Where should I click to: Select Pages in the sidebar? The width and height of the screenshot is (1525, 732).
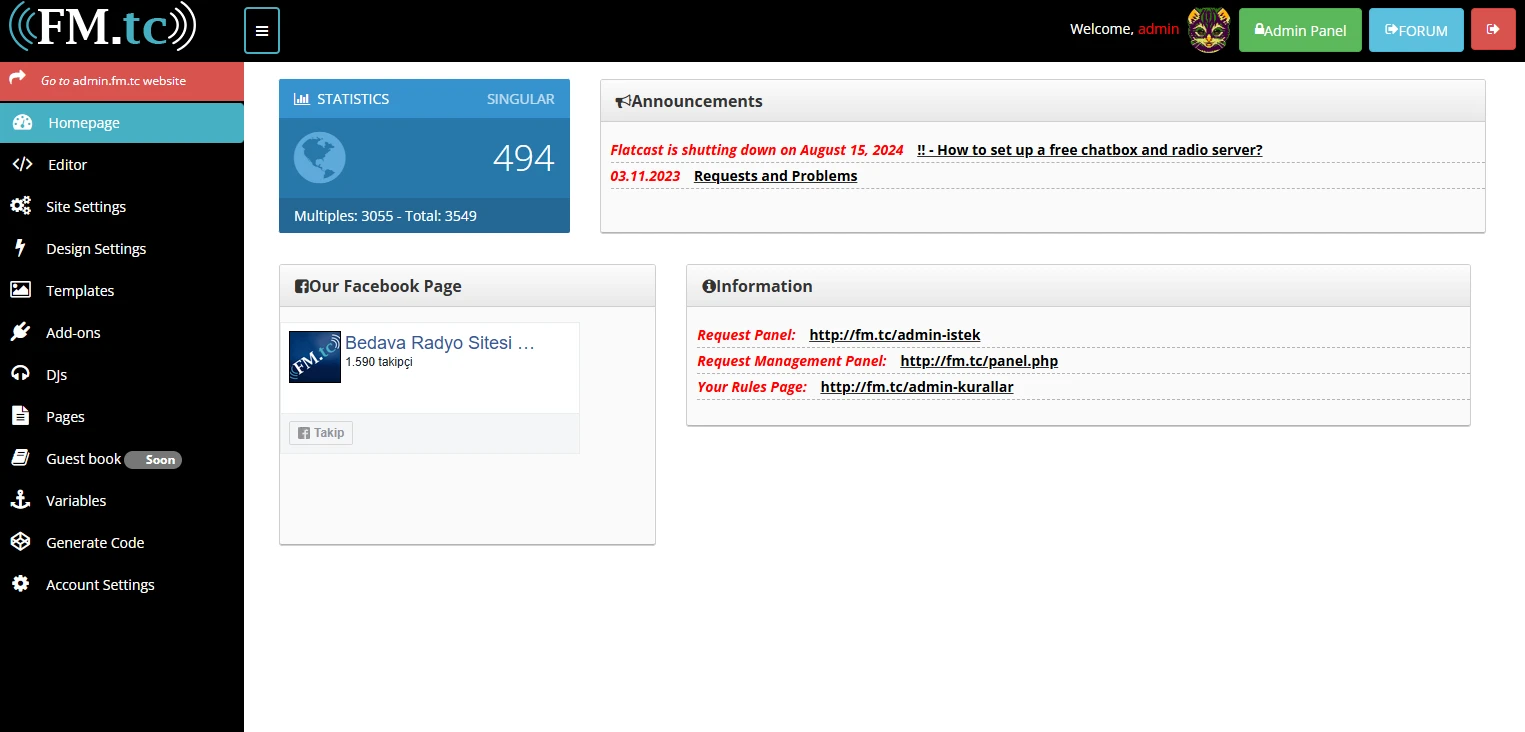pyautogui.click(x=65, y=417)
